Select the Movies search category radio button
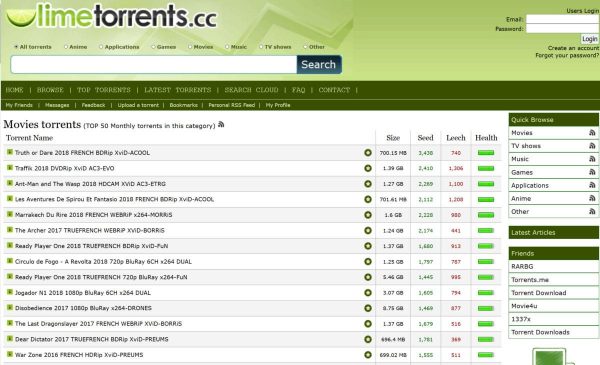Image resolution: width=600 pixels, height=365 pixels. click(x=190, y=47)
